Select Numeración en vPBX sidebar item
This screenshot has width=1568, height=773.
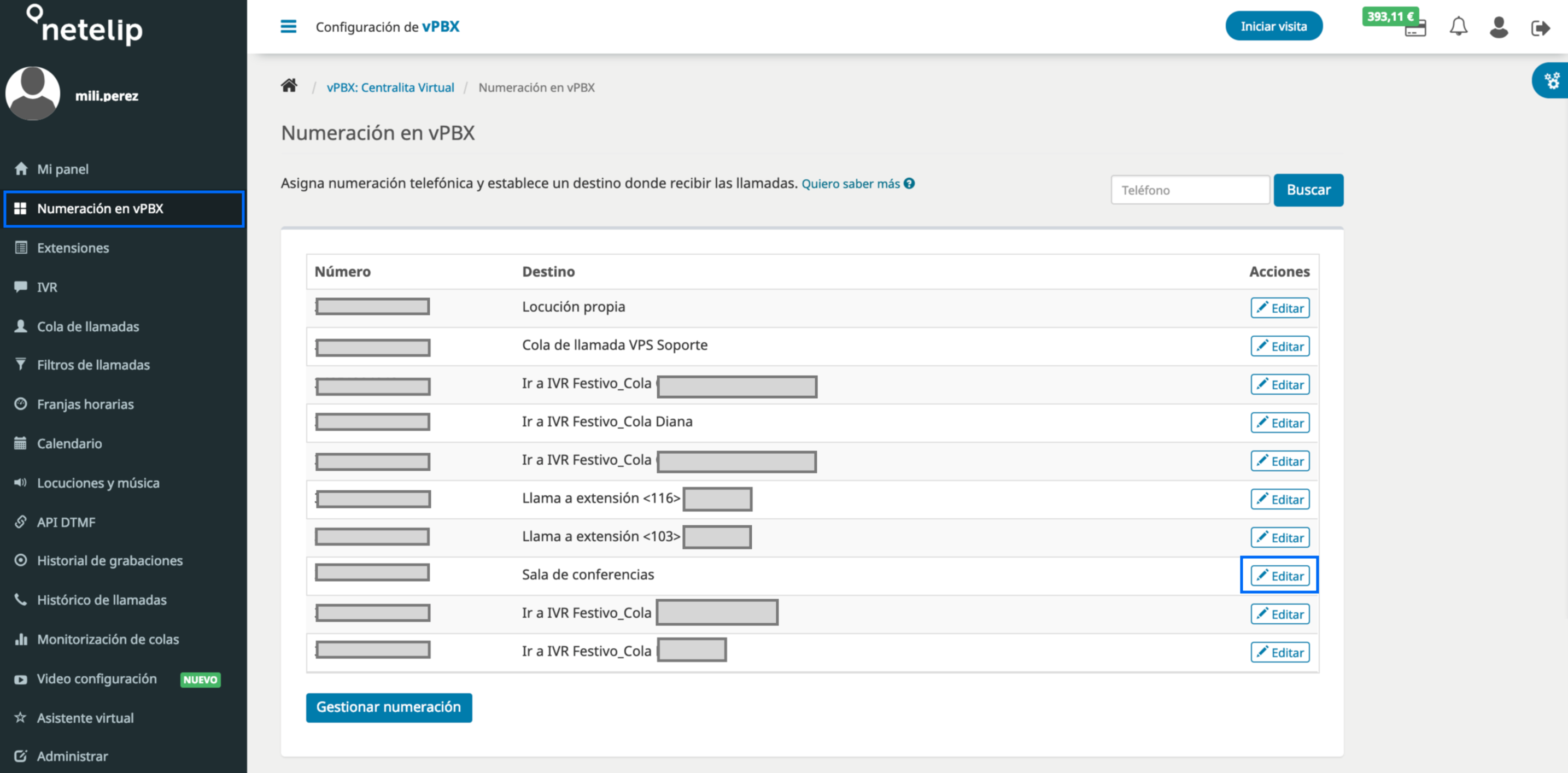[x=124, y=209]
